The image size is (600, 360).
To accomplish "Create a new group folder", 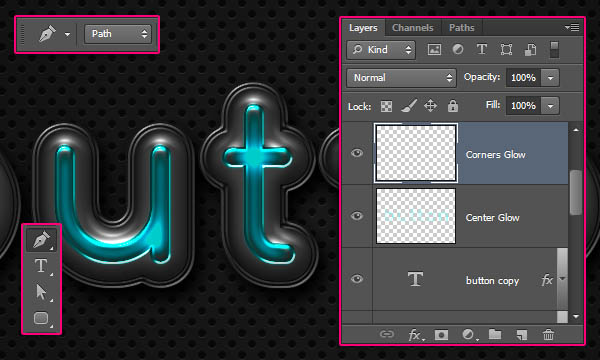I will coord(495,334).
